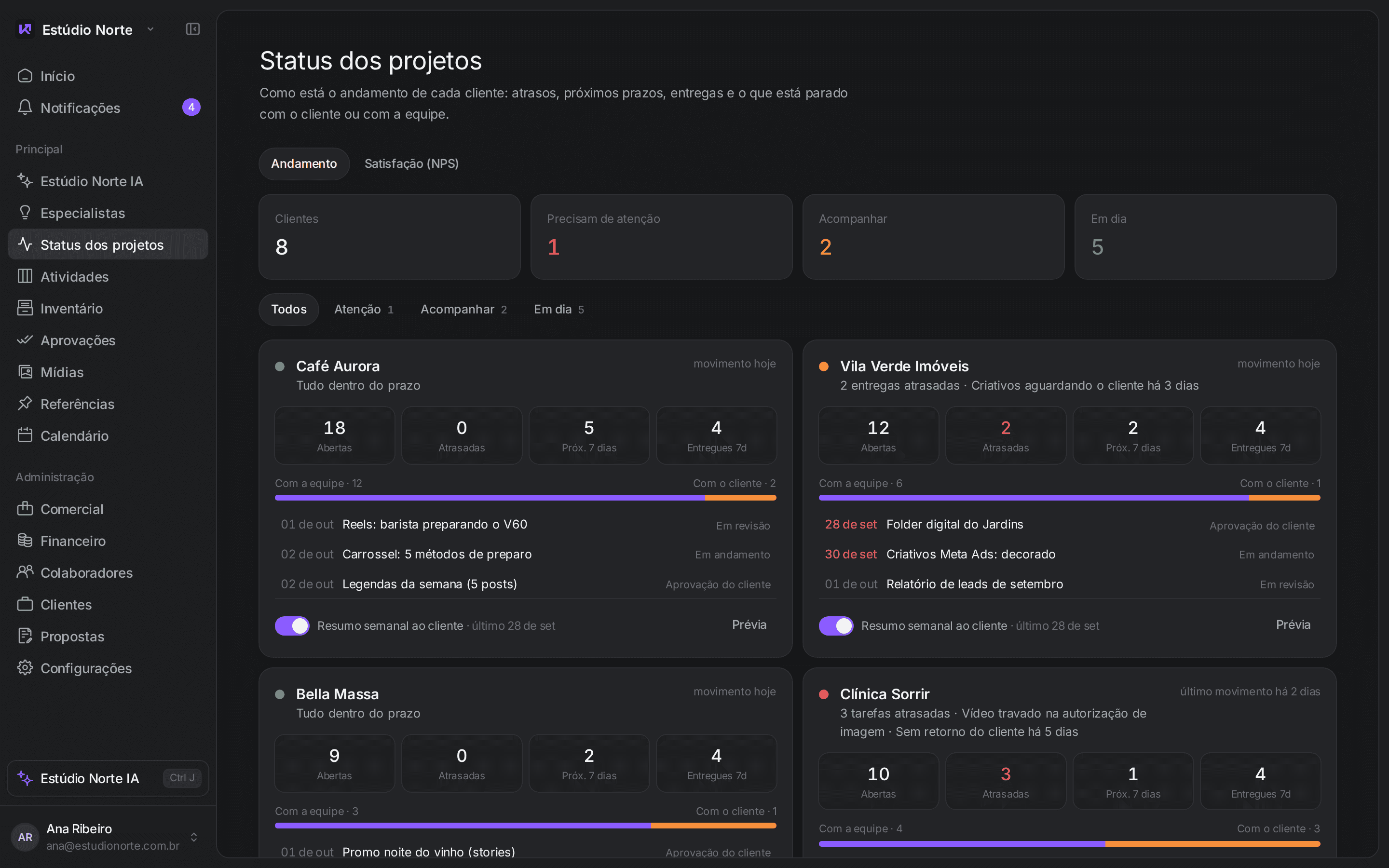Click the Aprovações double-check icon
The width and height of the screenshot is (1389, 868).
[25, 340]
